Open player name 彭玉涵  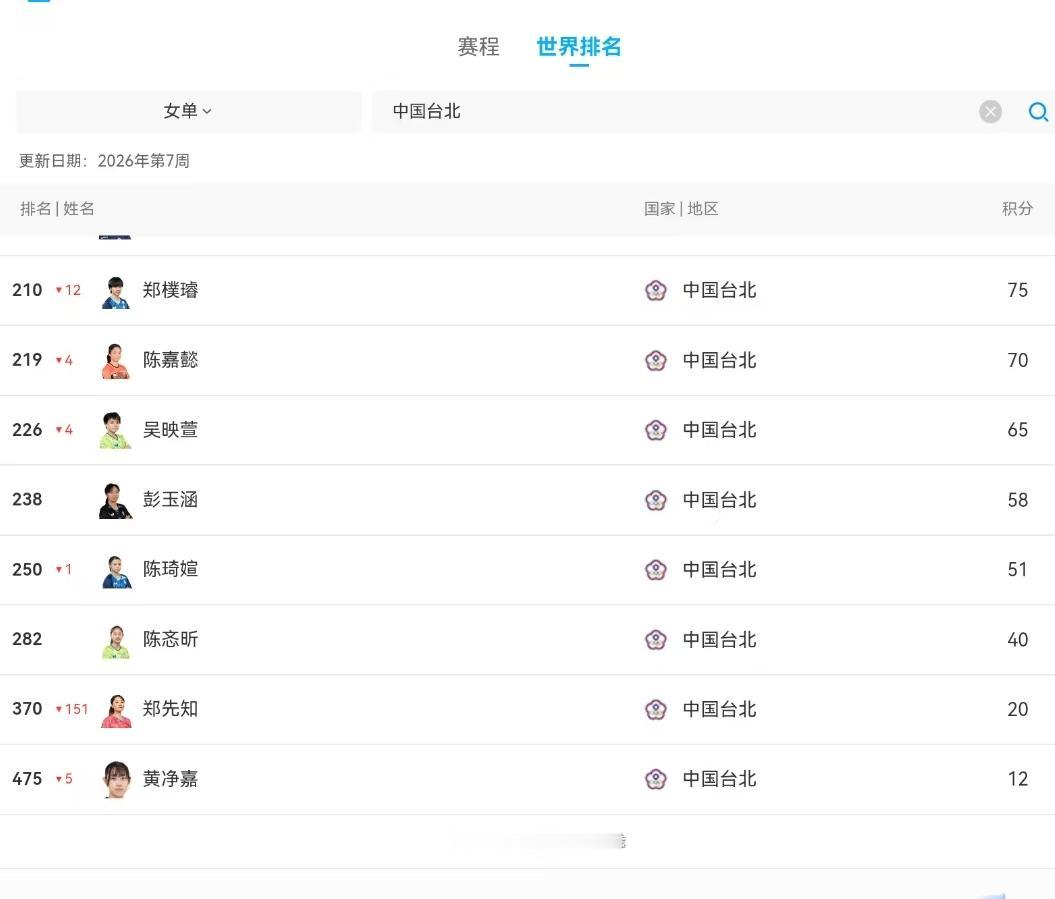click(170, 500)
